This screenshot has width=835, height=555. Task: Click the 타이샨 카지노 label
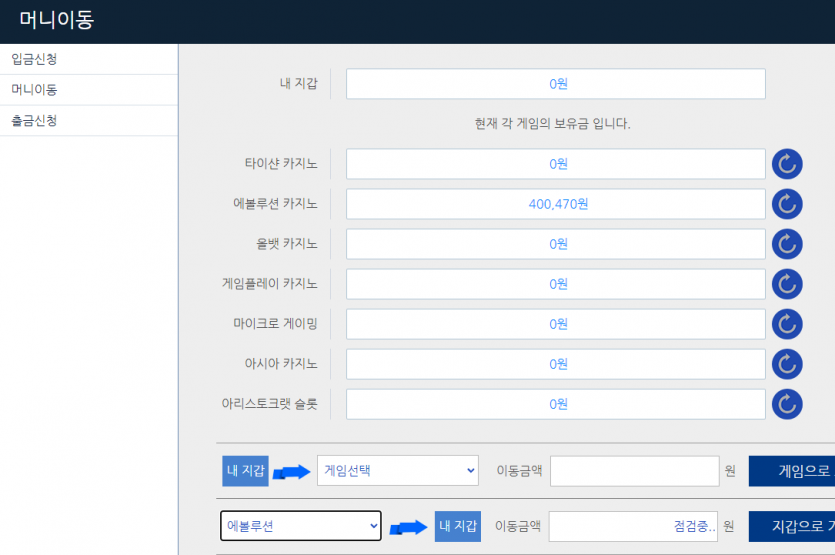tap(281, 164)
